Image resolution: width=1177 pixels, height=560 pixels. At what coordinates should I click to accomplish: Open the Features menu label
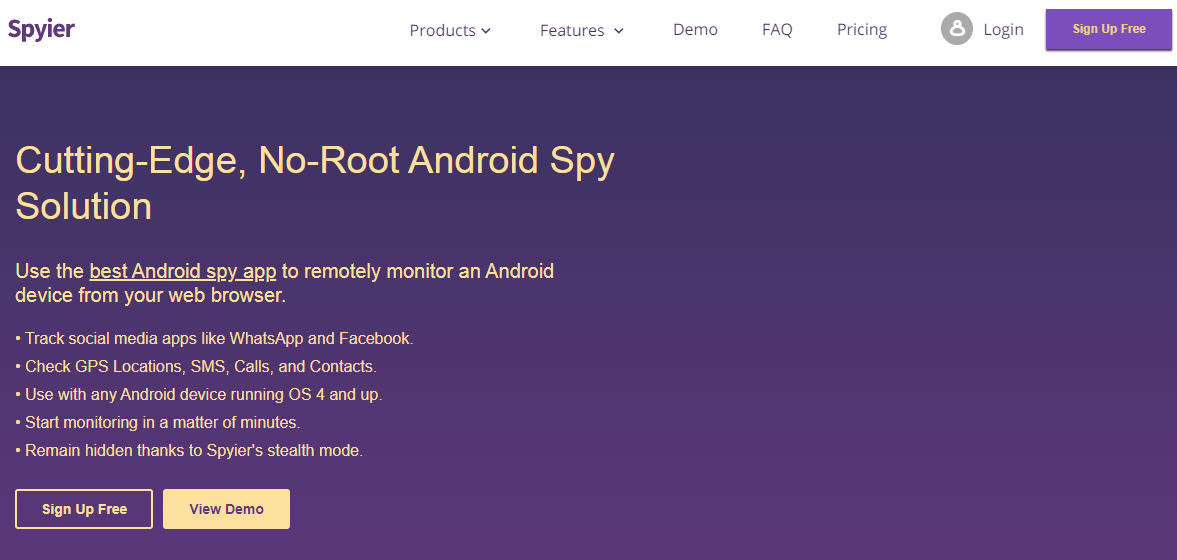click(x=572, y=30)
